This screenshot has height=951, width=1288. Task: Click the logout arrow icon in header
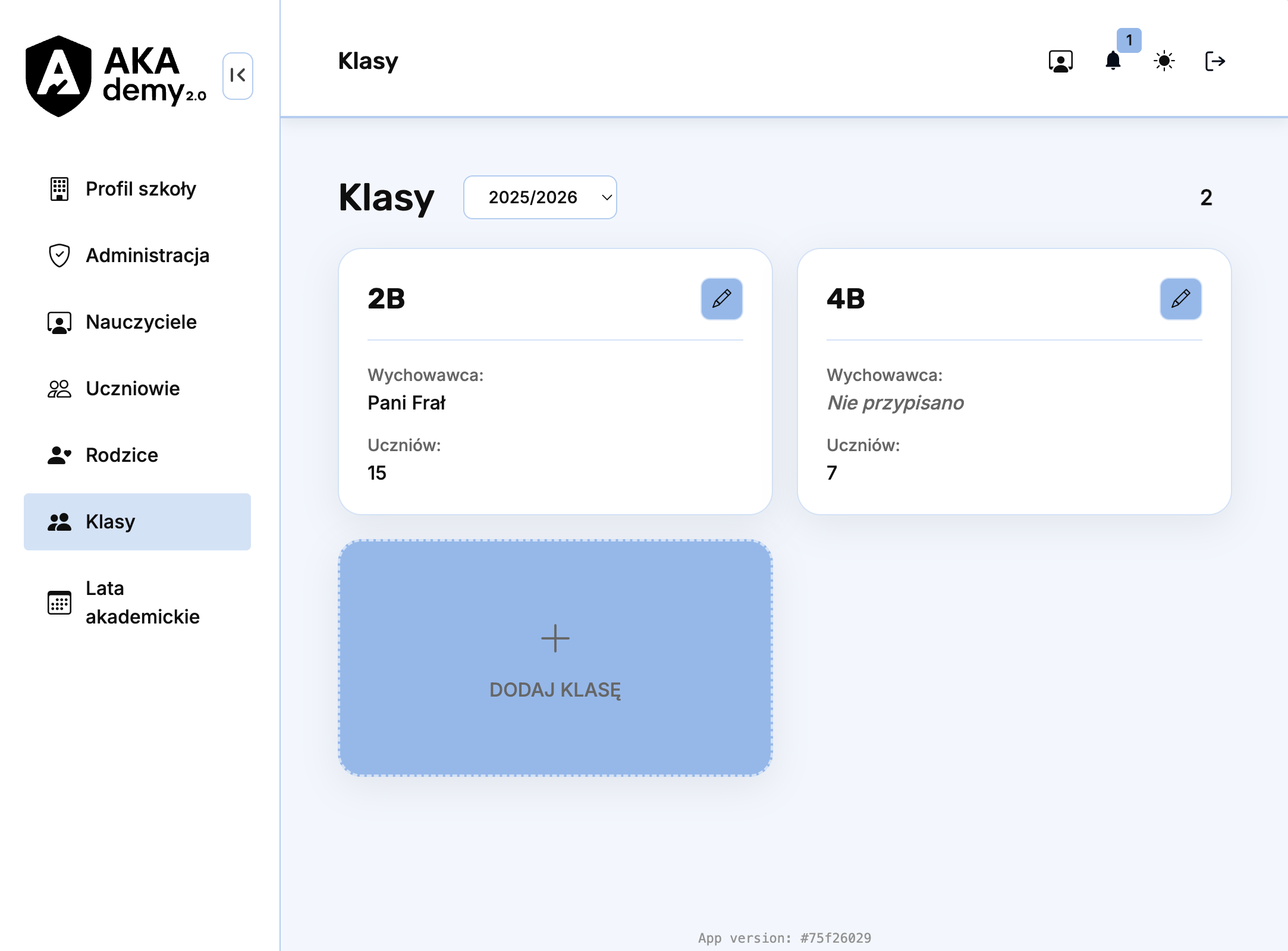[1214, 61]
